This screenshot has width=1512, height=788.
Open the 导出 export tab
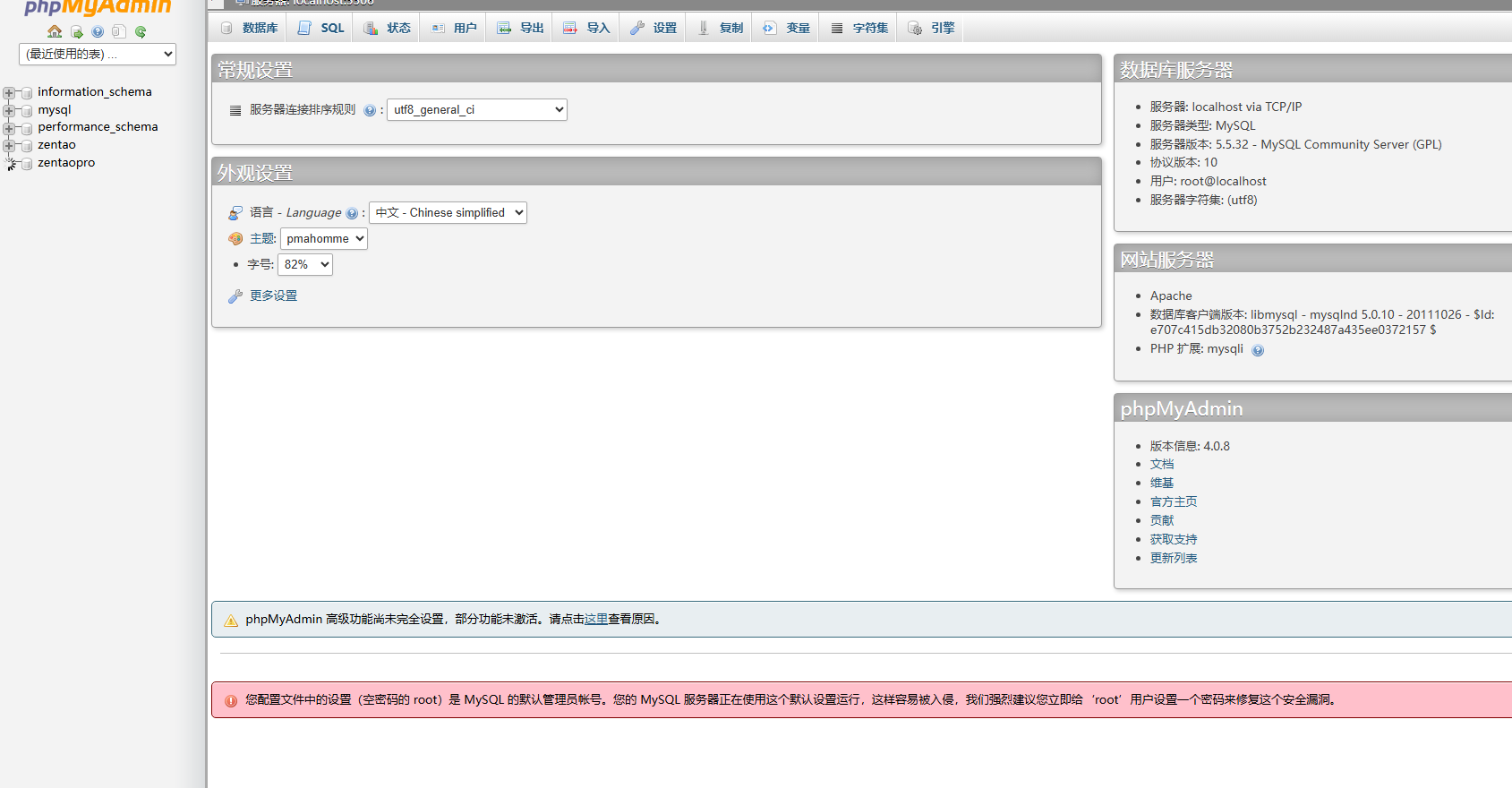519,28
